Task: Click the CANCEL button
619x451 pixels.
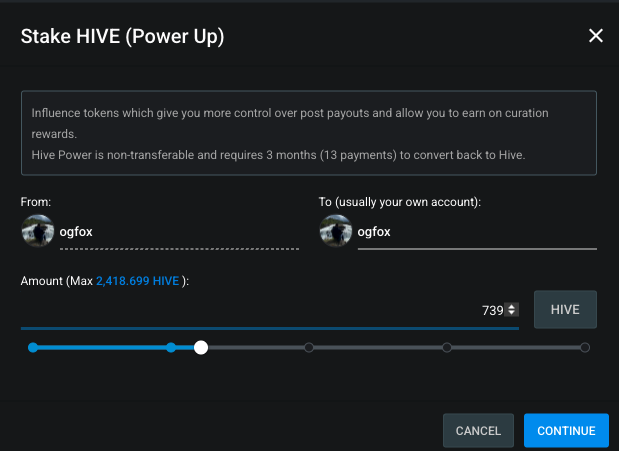Action: (x=478, y=430)
